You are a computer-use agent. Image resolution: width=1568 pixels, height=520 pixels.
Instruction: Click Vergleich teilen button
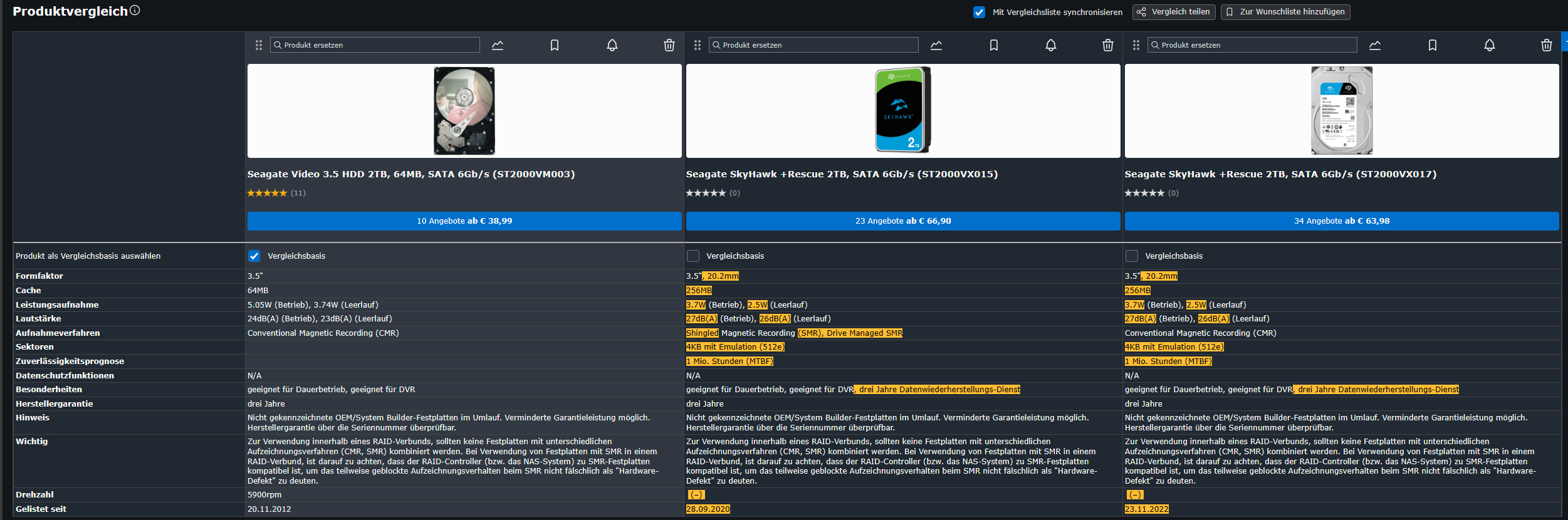pyautogui.click(x=1174, y=12)
